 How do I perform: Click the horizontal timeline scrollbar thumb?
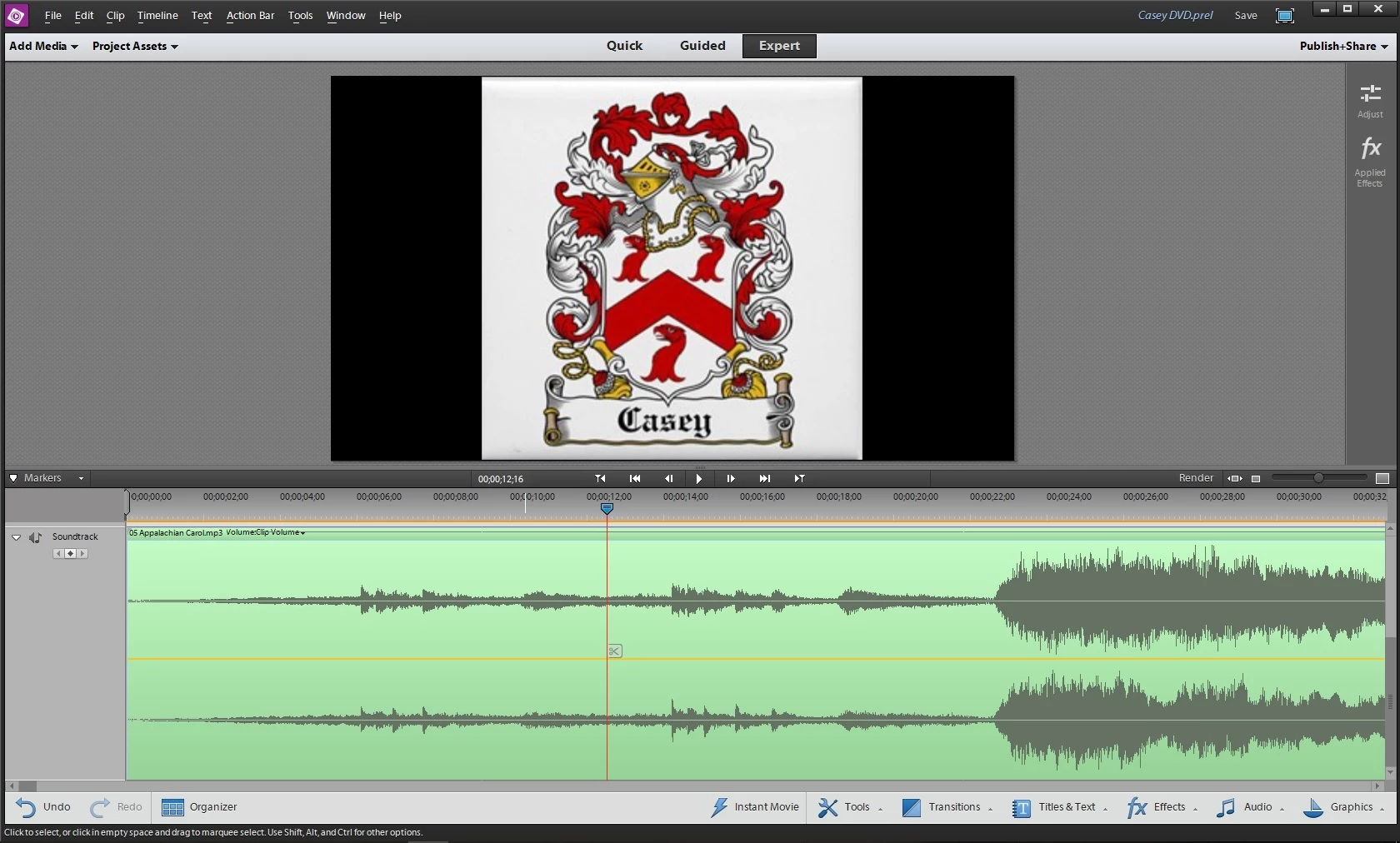click(27, 786)
